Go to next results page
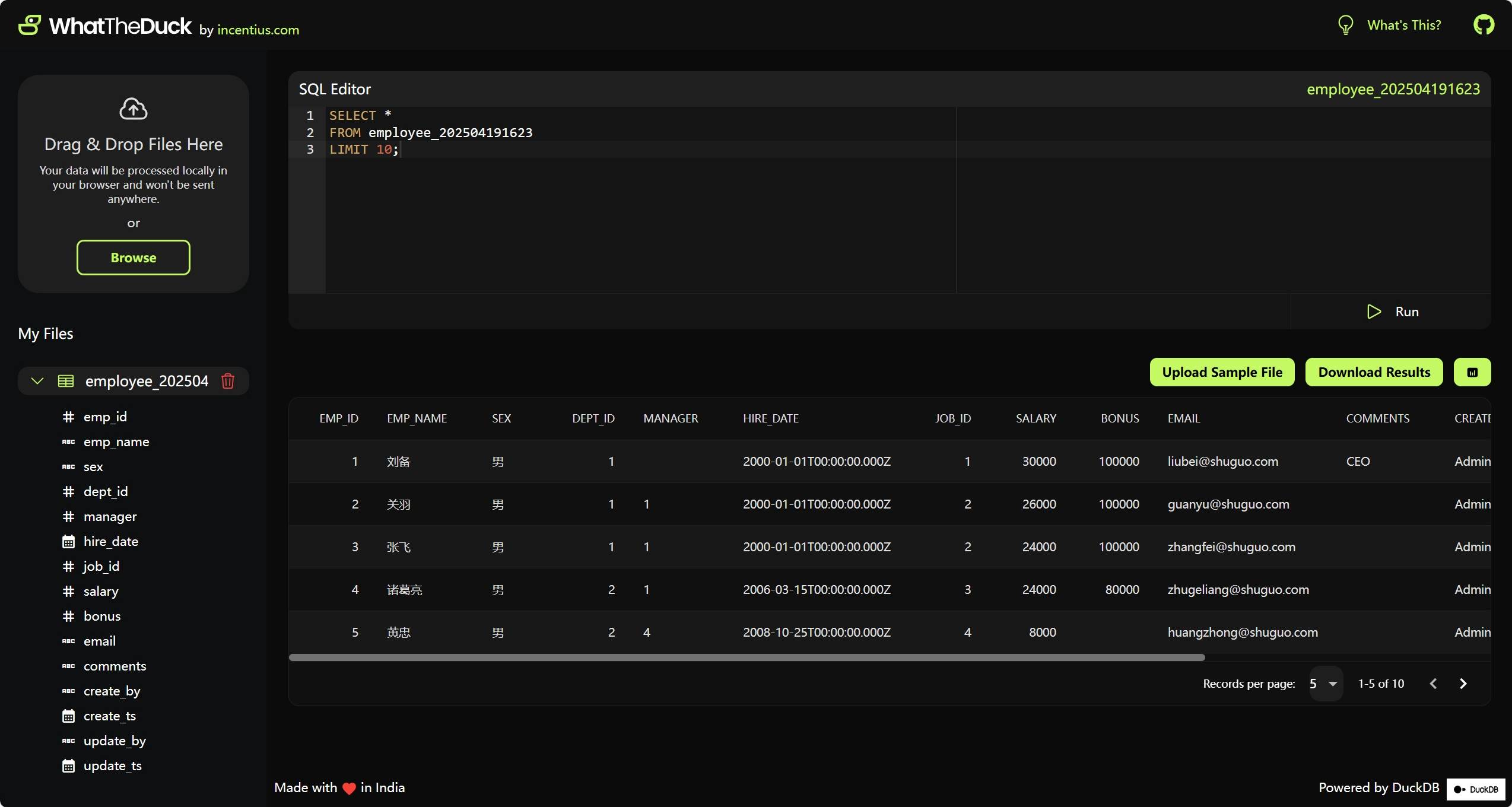 (1463, 684)
